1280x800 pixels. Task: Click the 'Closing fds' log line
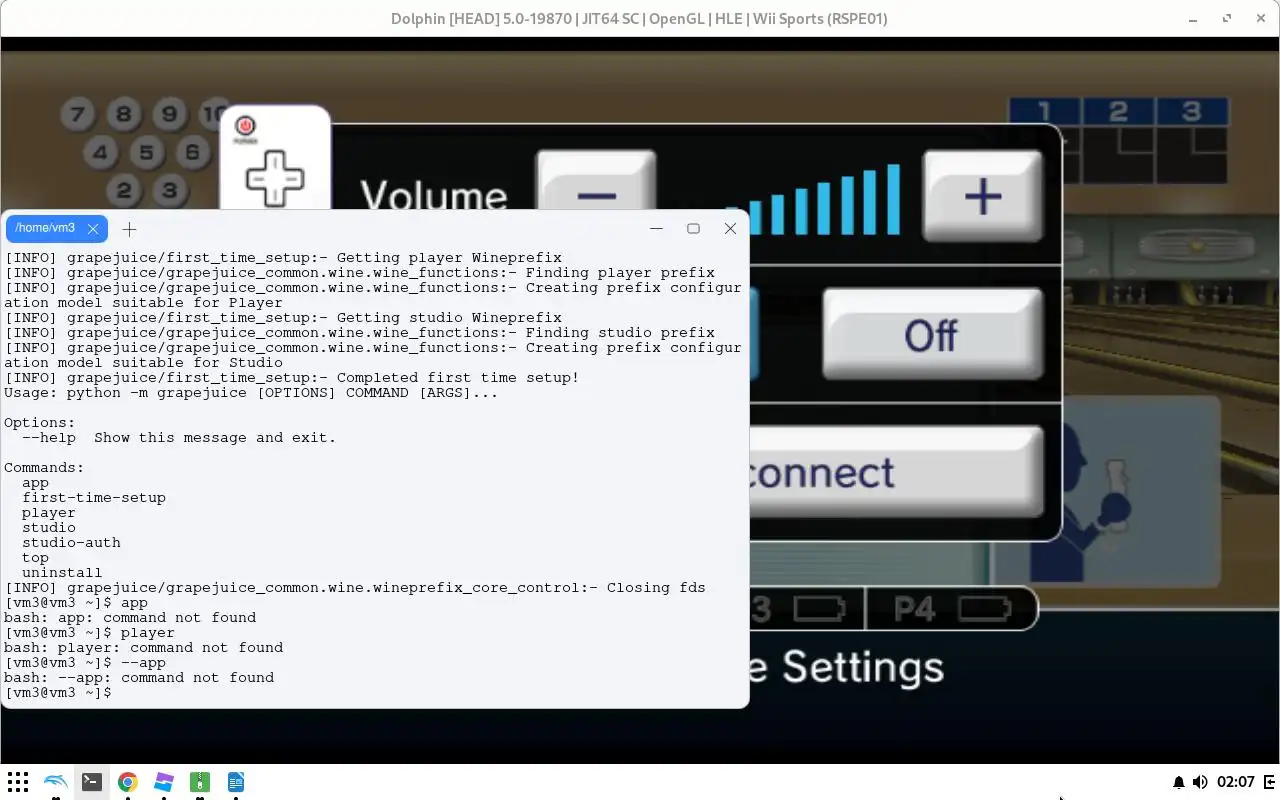[x=355, y=588]
